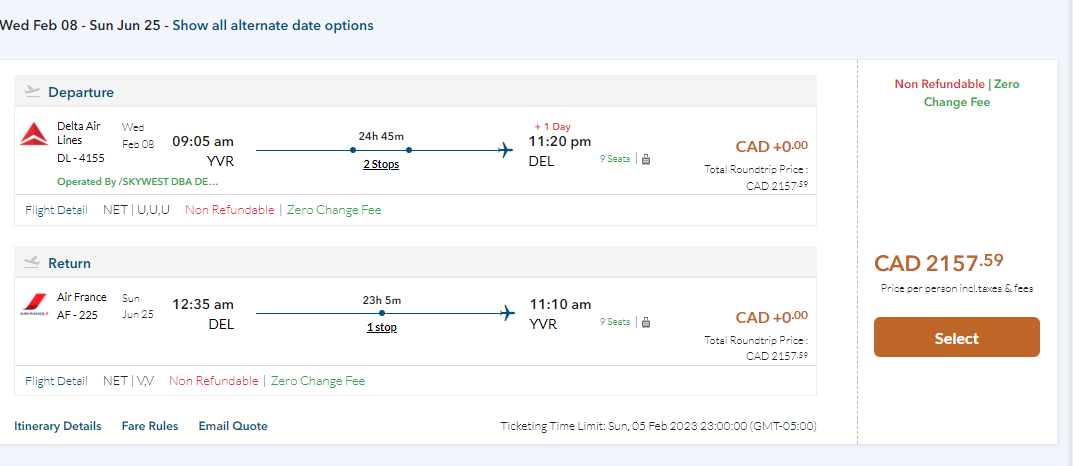Click the 9 Seats label on the return flight
1073x466 pixels.
pyautogui.click(x=615, y=322)
